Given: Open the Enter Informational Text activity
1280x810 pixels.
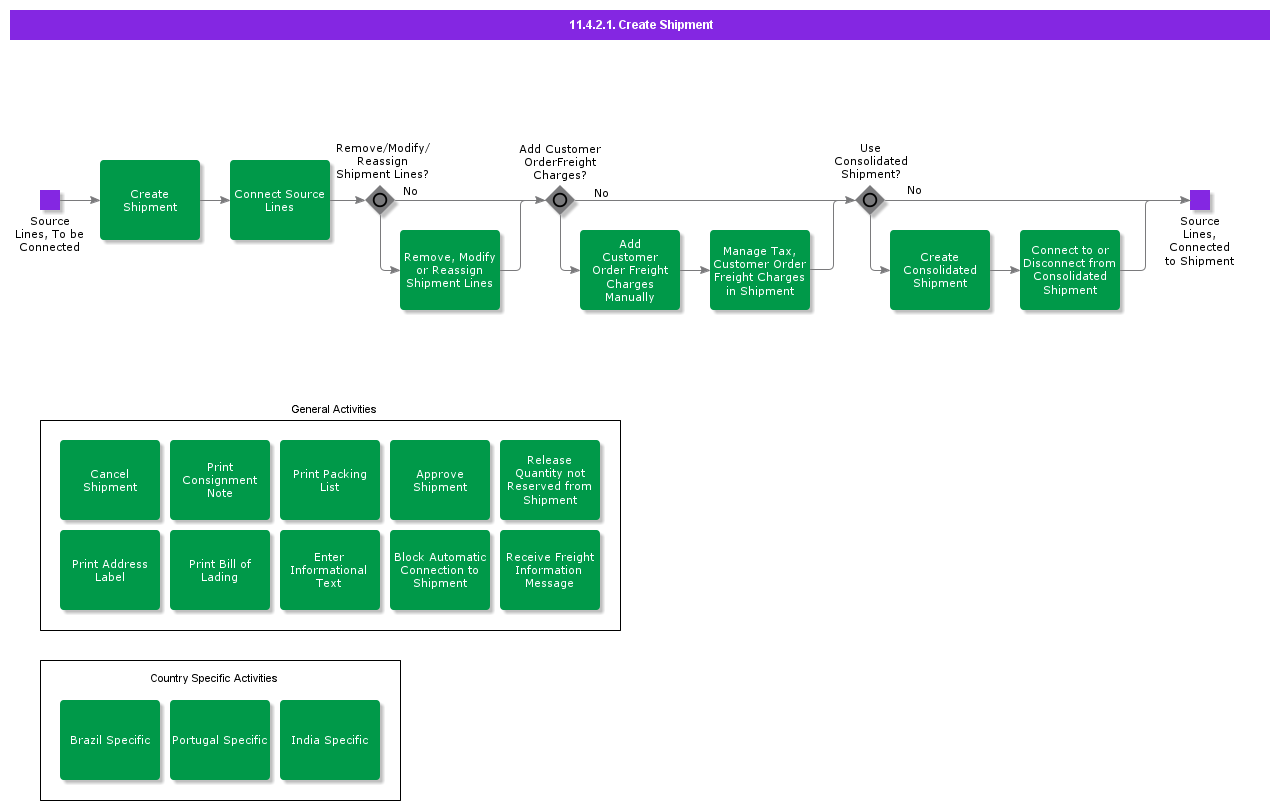Looking at the screenshot, I should coord(330,570).
